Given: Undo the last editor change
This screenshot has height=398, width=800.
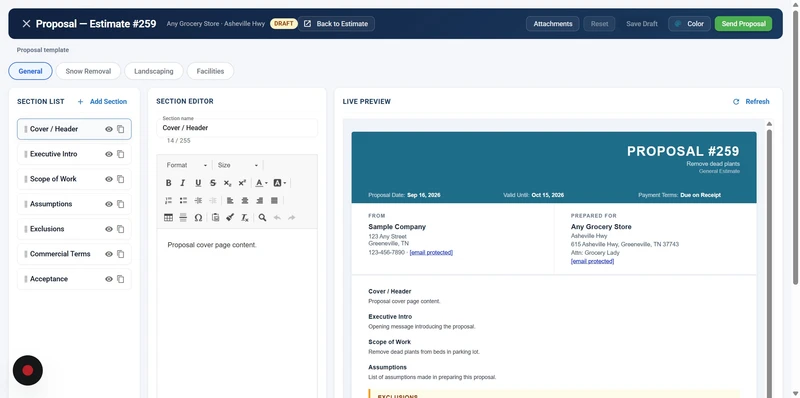Looking at the screenshot, I should (x=277, y=217).
